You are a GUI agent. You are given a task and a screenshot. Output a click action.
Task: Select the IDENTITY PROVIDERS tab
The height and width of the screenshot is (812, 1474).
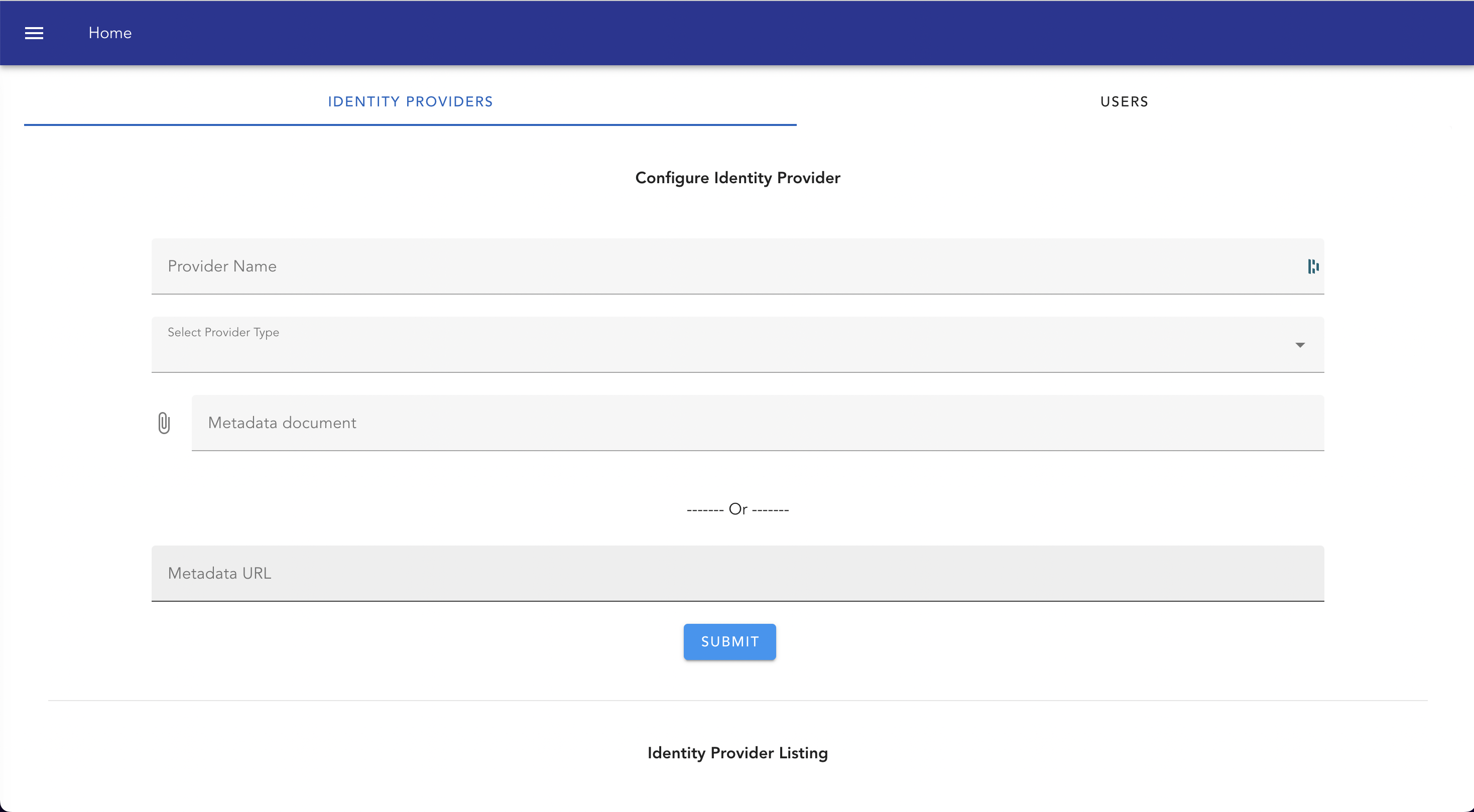coord(410,101)
